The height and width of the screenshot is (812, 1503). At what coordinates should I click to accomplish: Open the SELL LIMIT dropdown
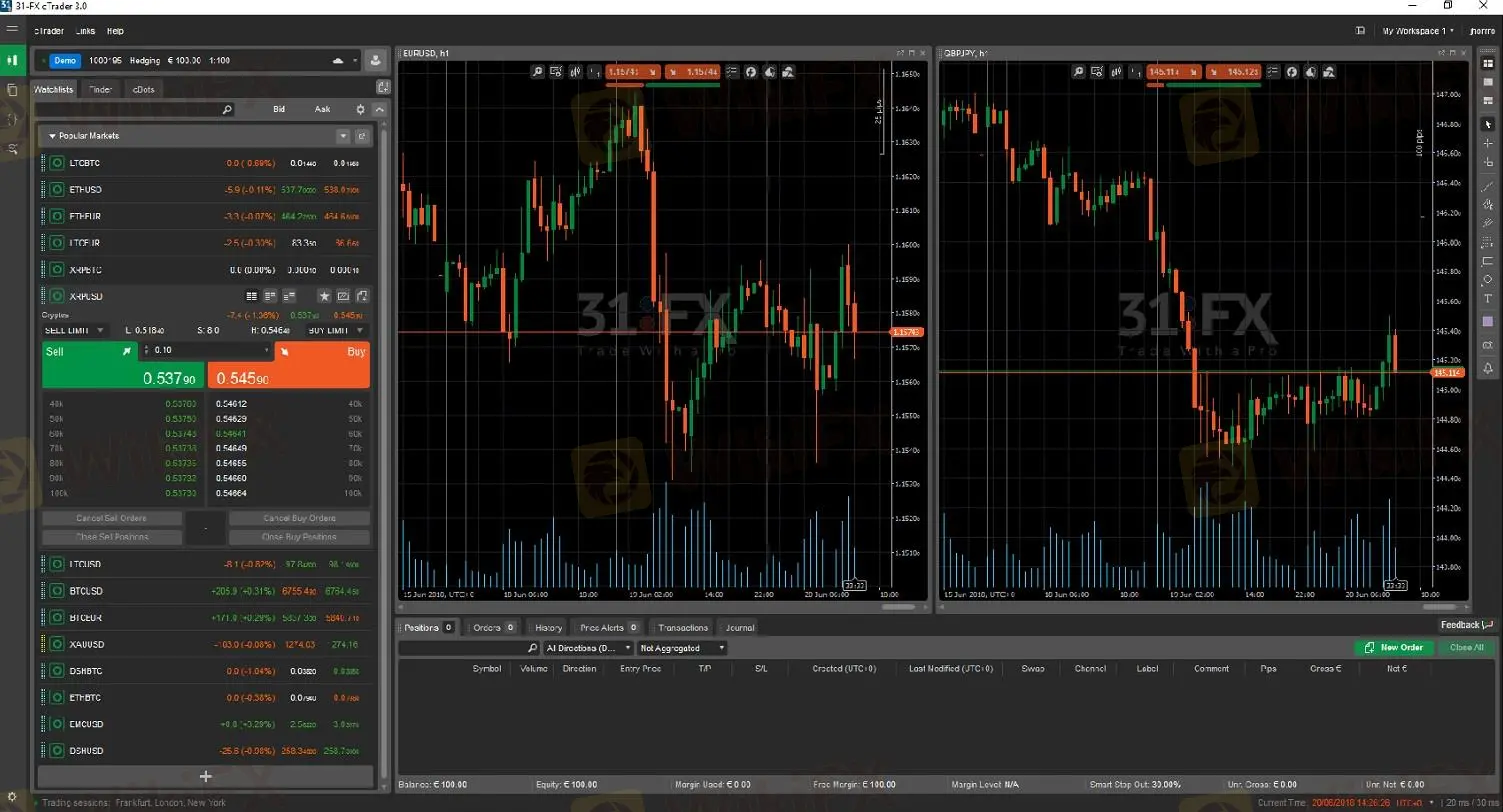(75, 330)
